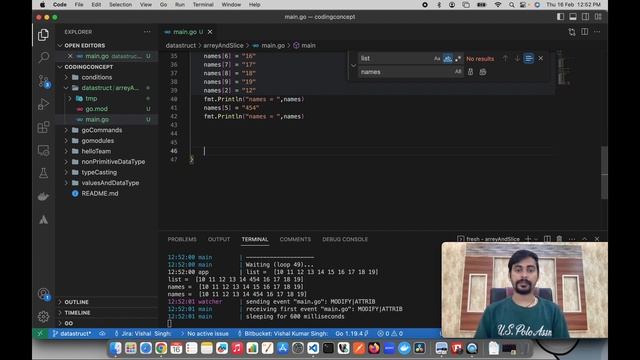The width and height of the screenshot is (640, 360).
Task: Switch to the COMMENTS panel tab
Action: tap(295, 239)
